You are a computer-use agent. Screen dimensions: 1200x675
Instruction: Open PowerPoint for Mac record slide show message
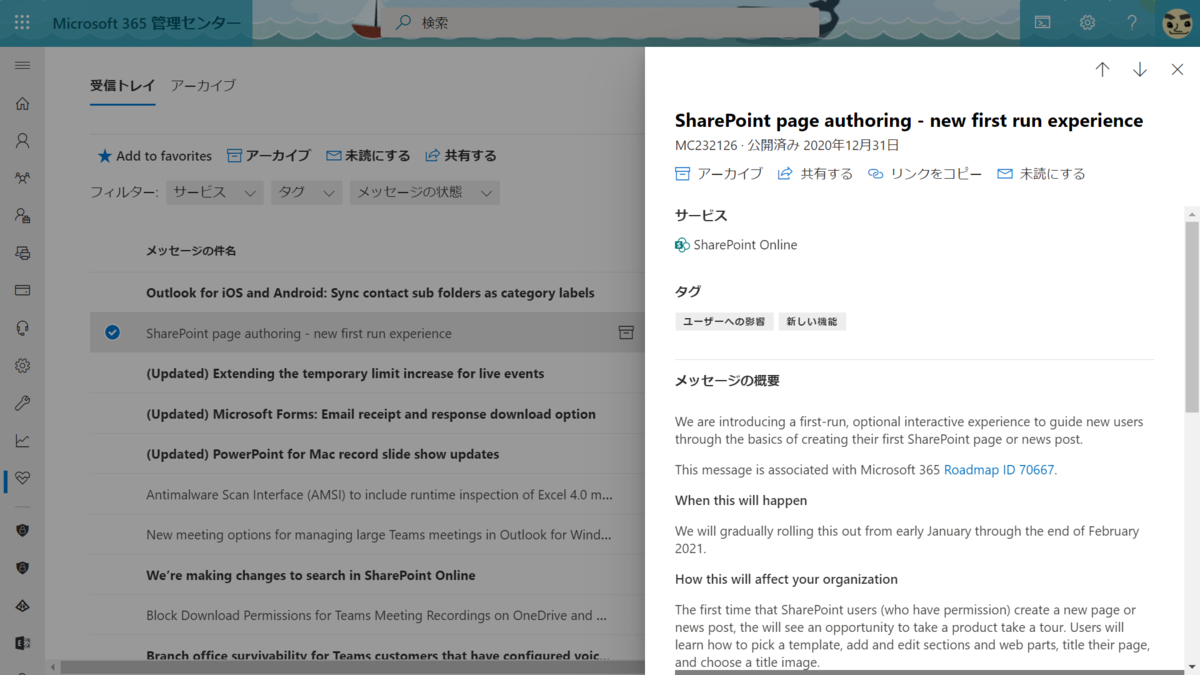pos(322,453)
